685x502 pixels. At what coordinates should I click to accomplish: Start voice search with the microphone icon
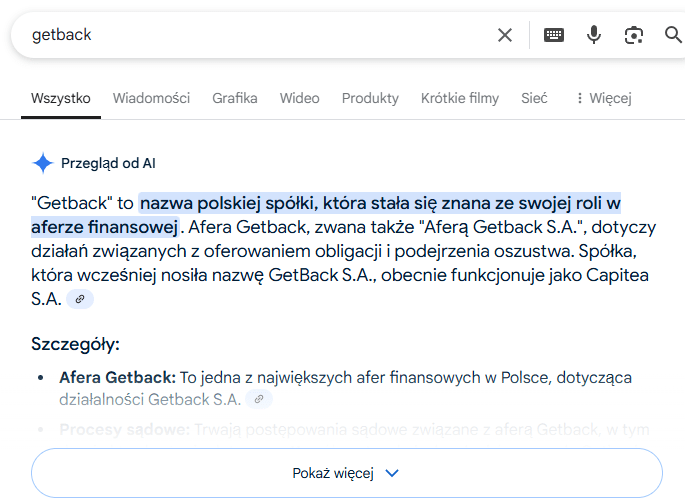point(594,35)
